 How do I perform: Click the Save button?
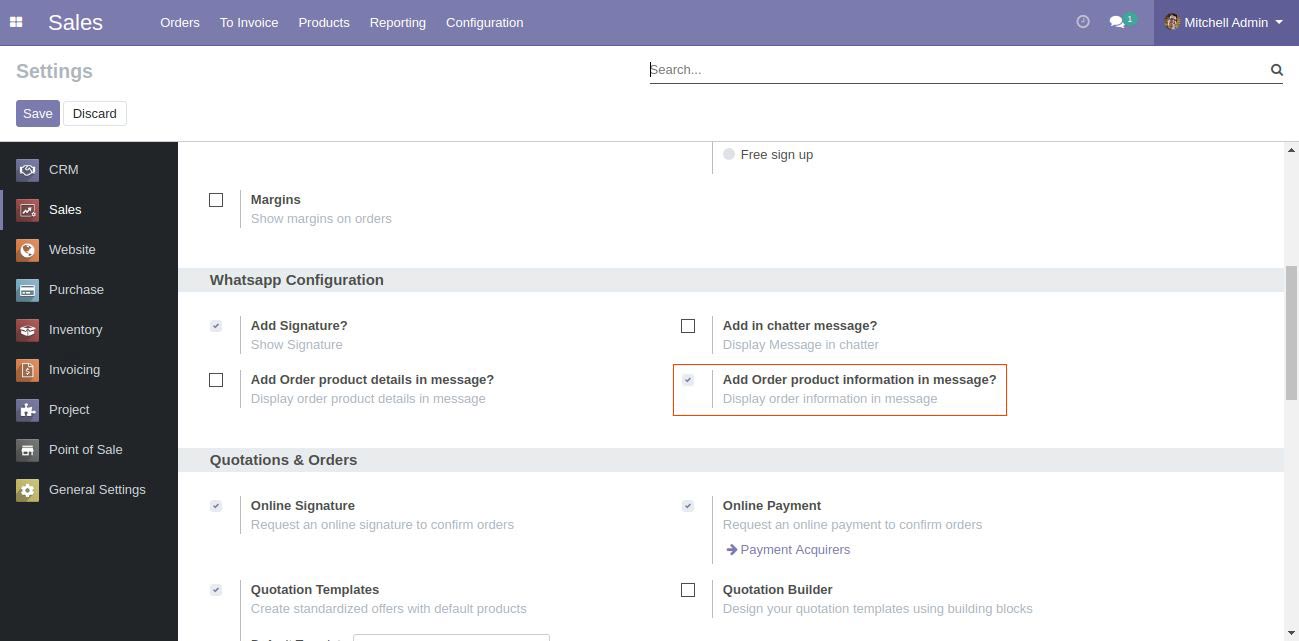[37, 113]
